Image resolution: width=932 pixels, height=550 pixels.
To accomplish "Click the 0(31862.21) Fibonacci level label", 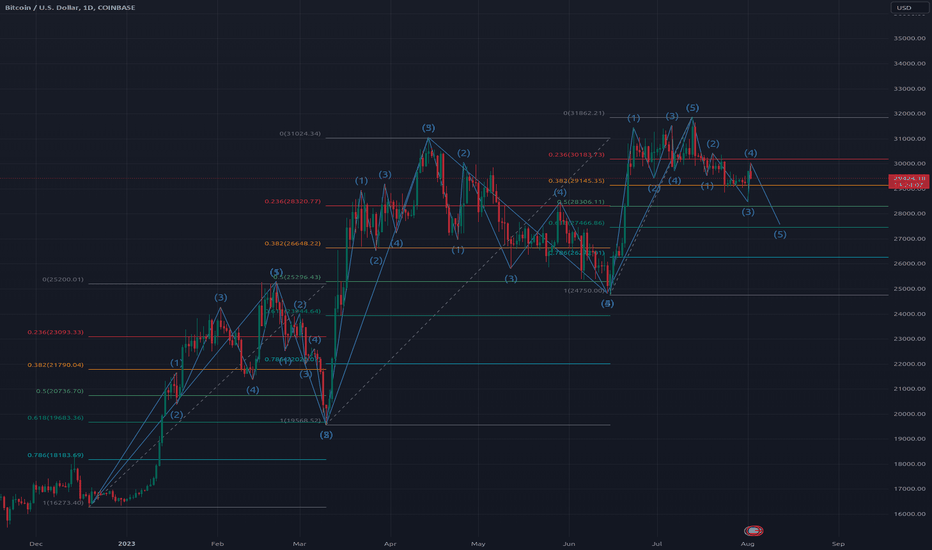I will 592,113.
